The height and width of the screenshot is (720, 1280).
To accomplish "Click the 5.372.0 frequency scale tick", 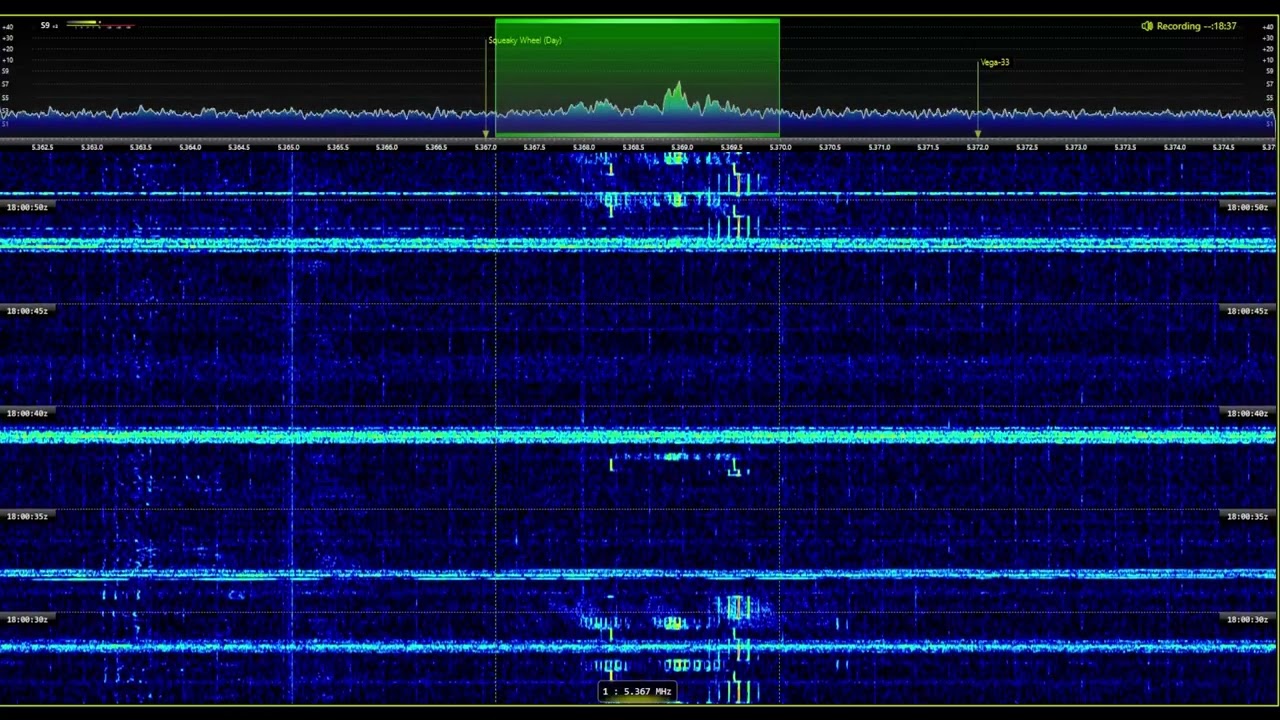I will (x=977, y=147).
